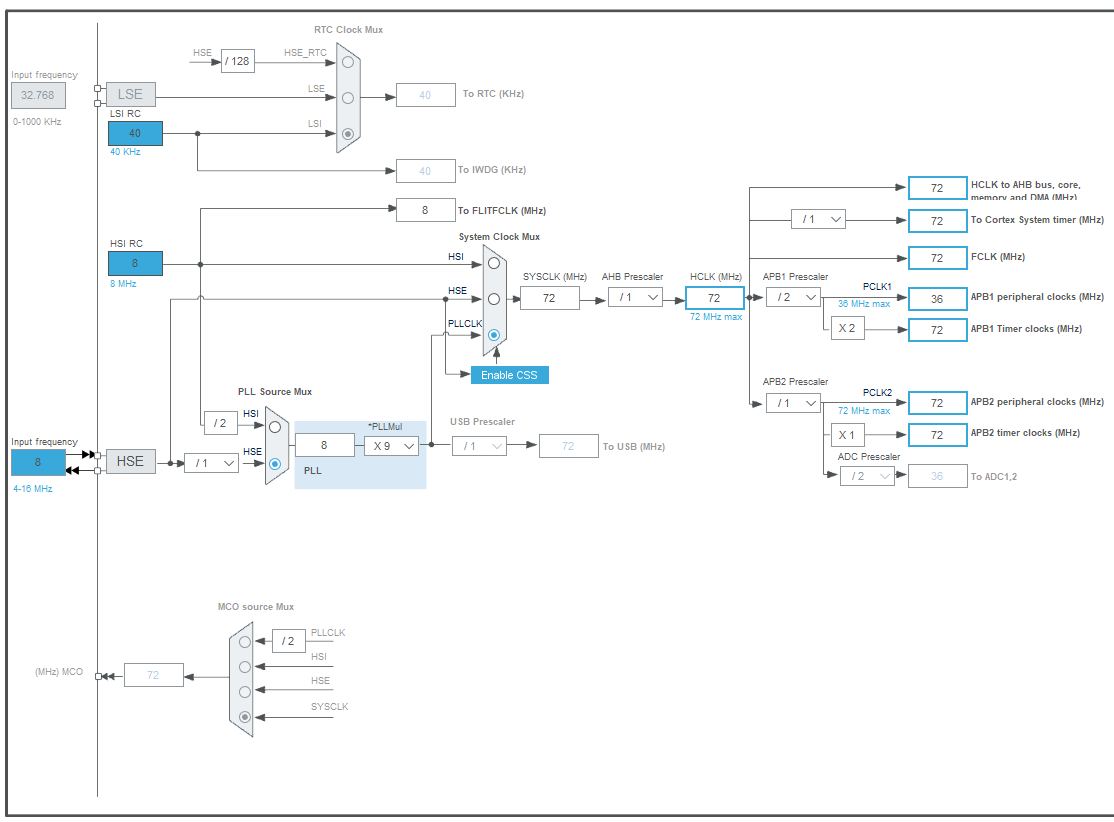The image size is (1114, 822).
Task: Click the APB1 X 2 multiplier box
Action: 848,328
